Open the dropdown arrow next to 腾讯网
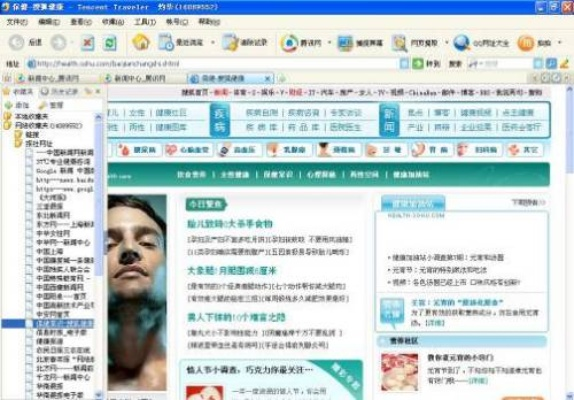The width and height of the screenshot is (574, 400). pos(329,43)
